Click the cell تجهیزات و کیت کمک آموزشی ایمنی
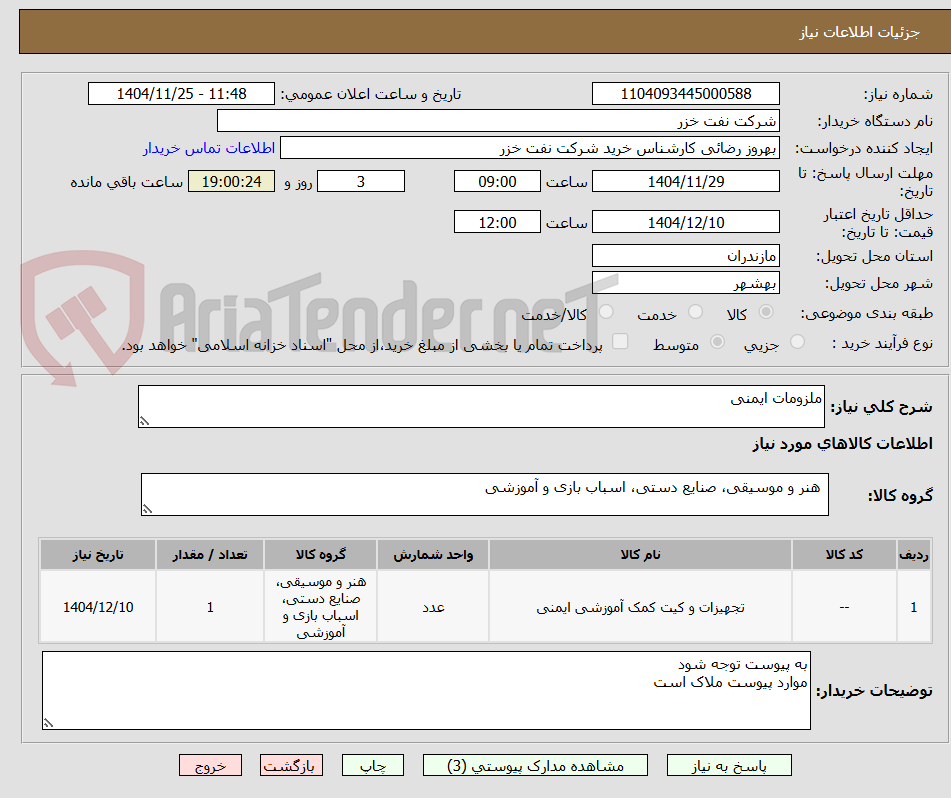951x798 pixels. click(640, 607)
